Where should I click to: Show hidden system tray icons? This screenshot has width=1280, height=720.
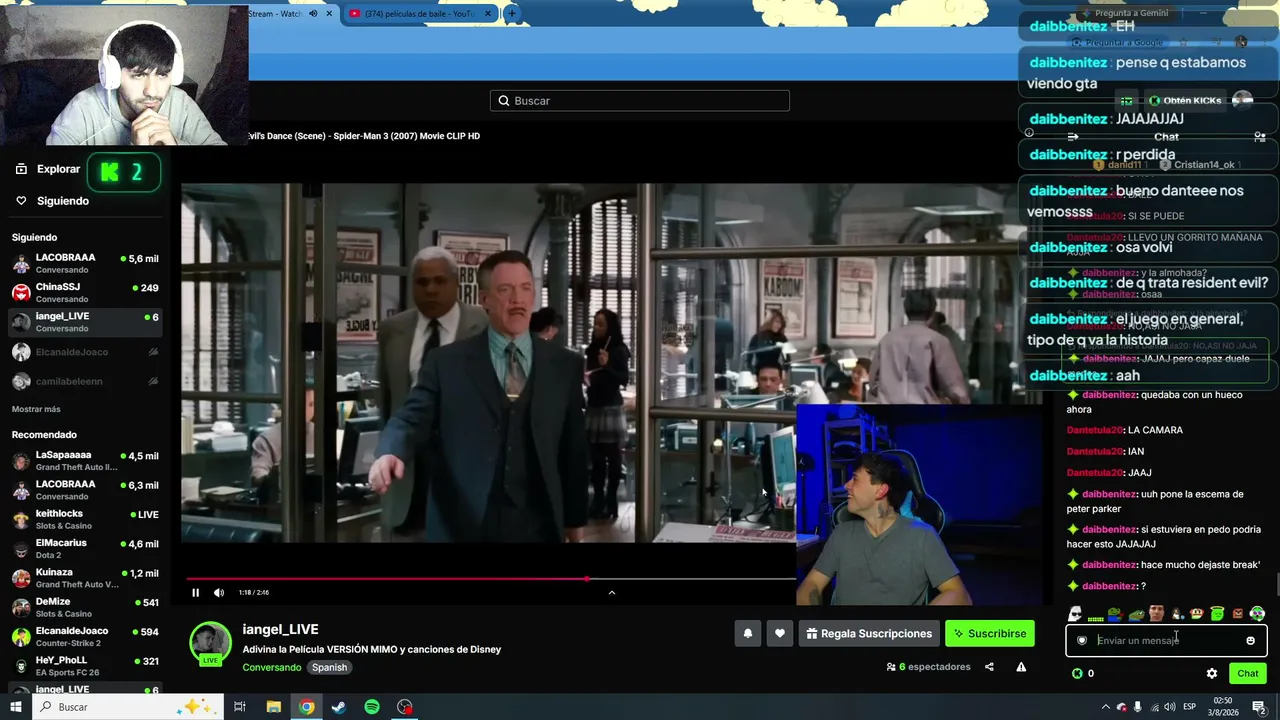click(x=1105, y=707)
